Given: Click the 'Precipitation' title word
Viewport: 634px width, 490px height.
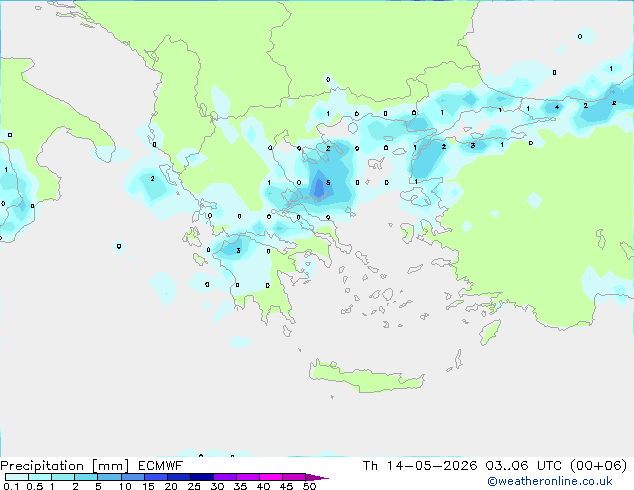Looking at the screenshot, I should (42, 466).
